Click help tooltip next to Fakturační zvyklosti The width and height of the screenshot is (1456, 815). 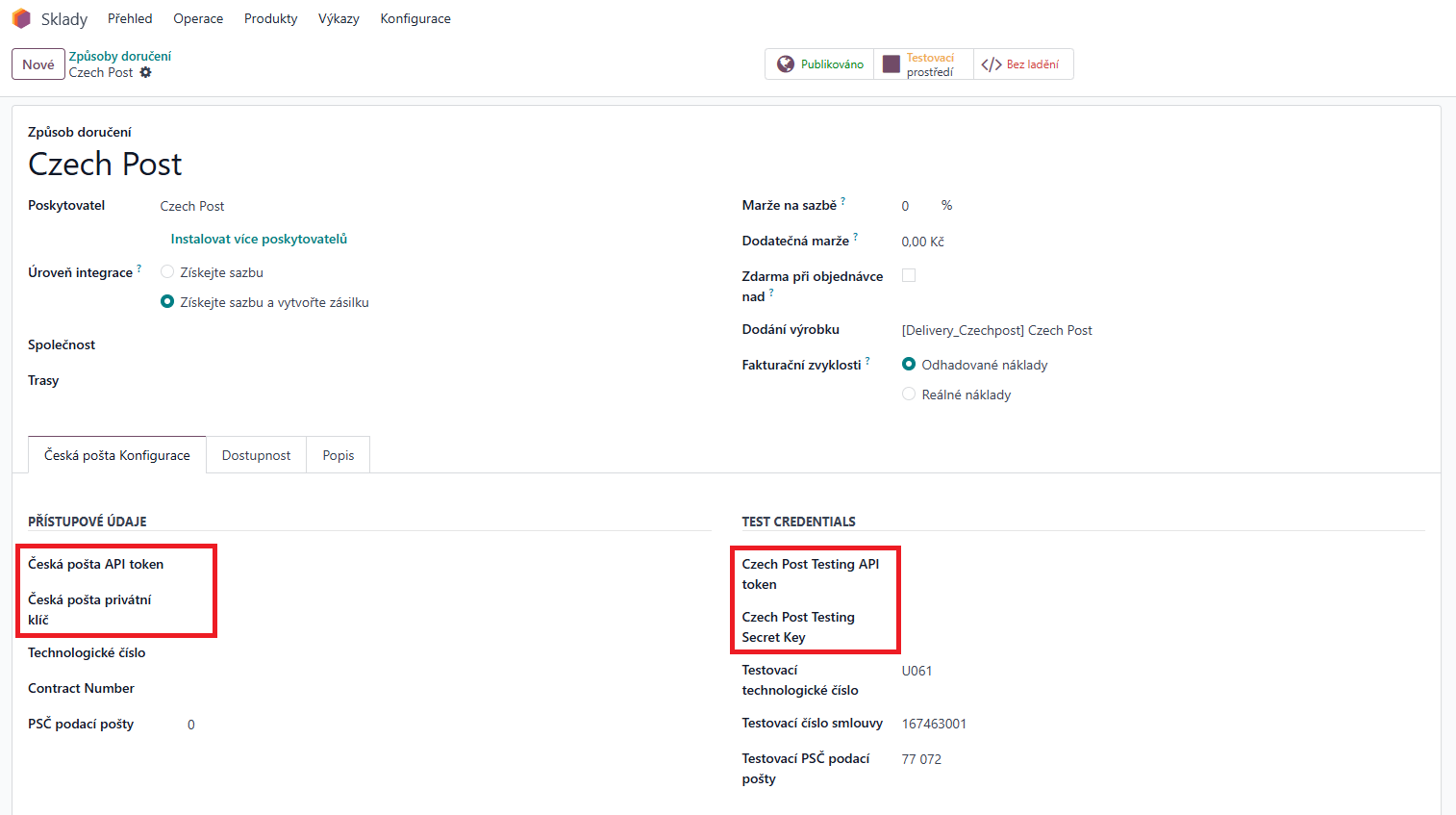(867, 362)
